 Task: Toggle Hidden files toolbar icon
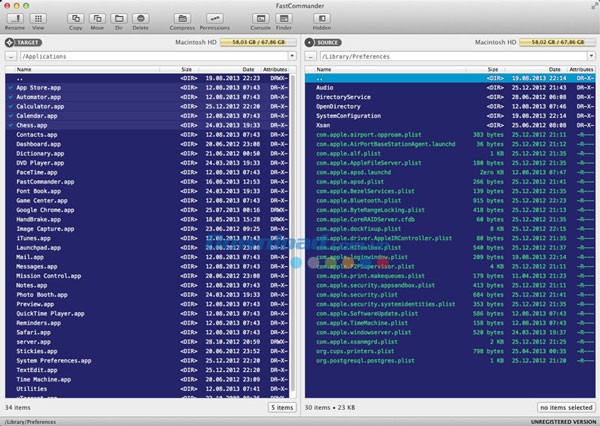coord(322,18)
